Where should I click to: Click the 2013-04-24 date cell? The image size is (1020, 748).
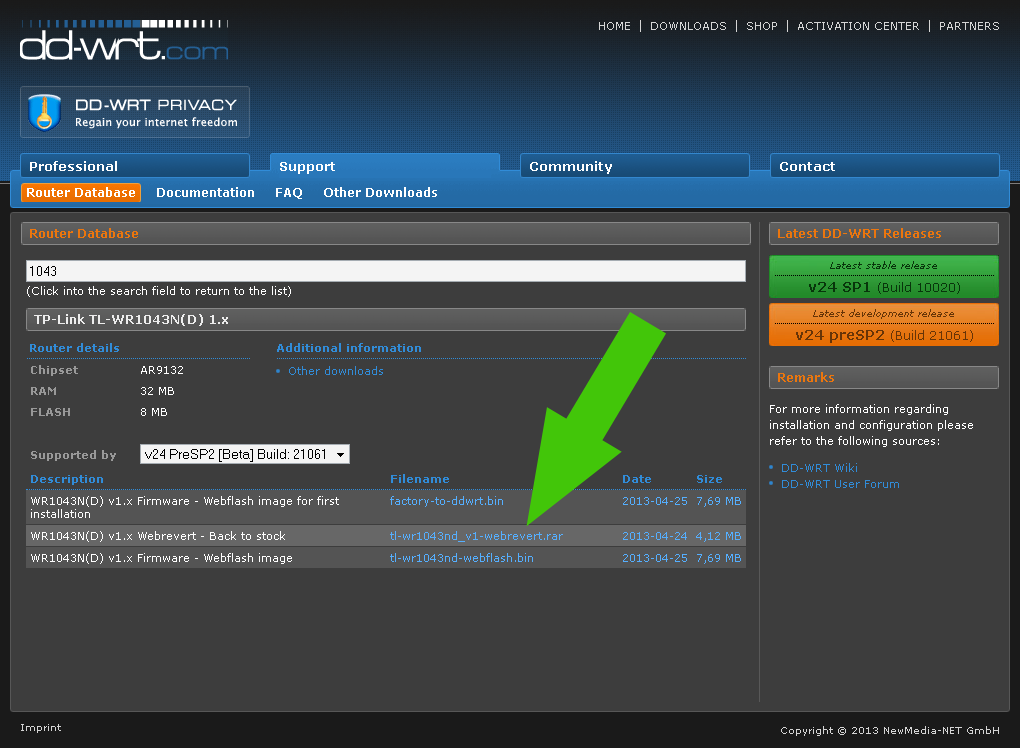(x=654, y=536)
